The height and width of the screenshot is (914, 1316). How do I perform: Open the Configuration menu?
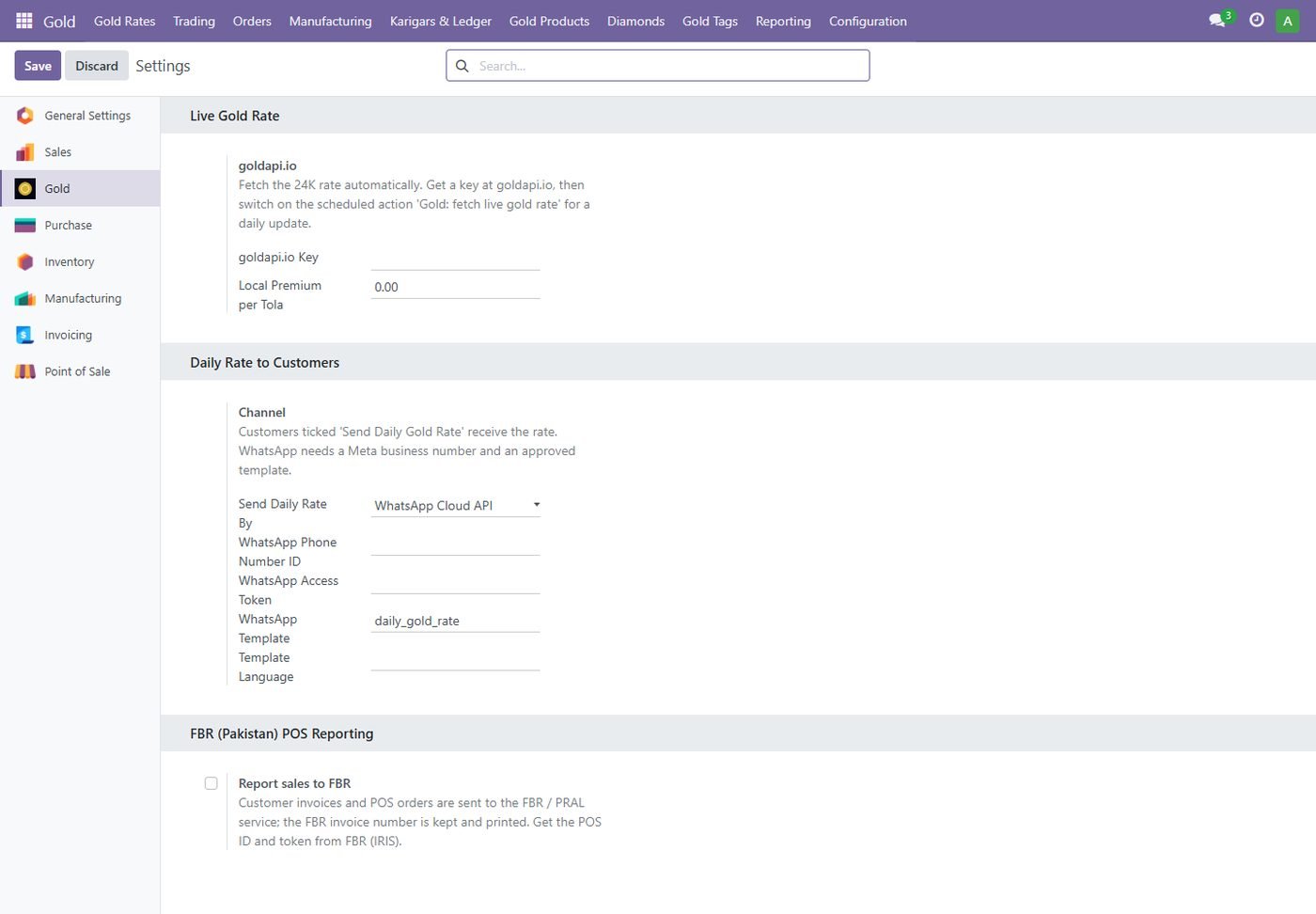tap(868, 21)
